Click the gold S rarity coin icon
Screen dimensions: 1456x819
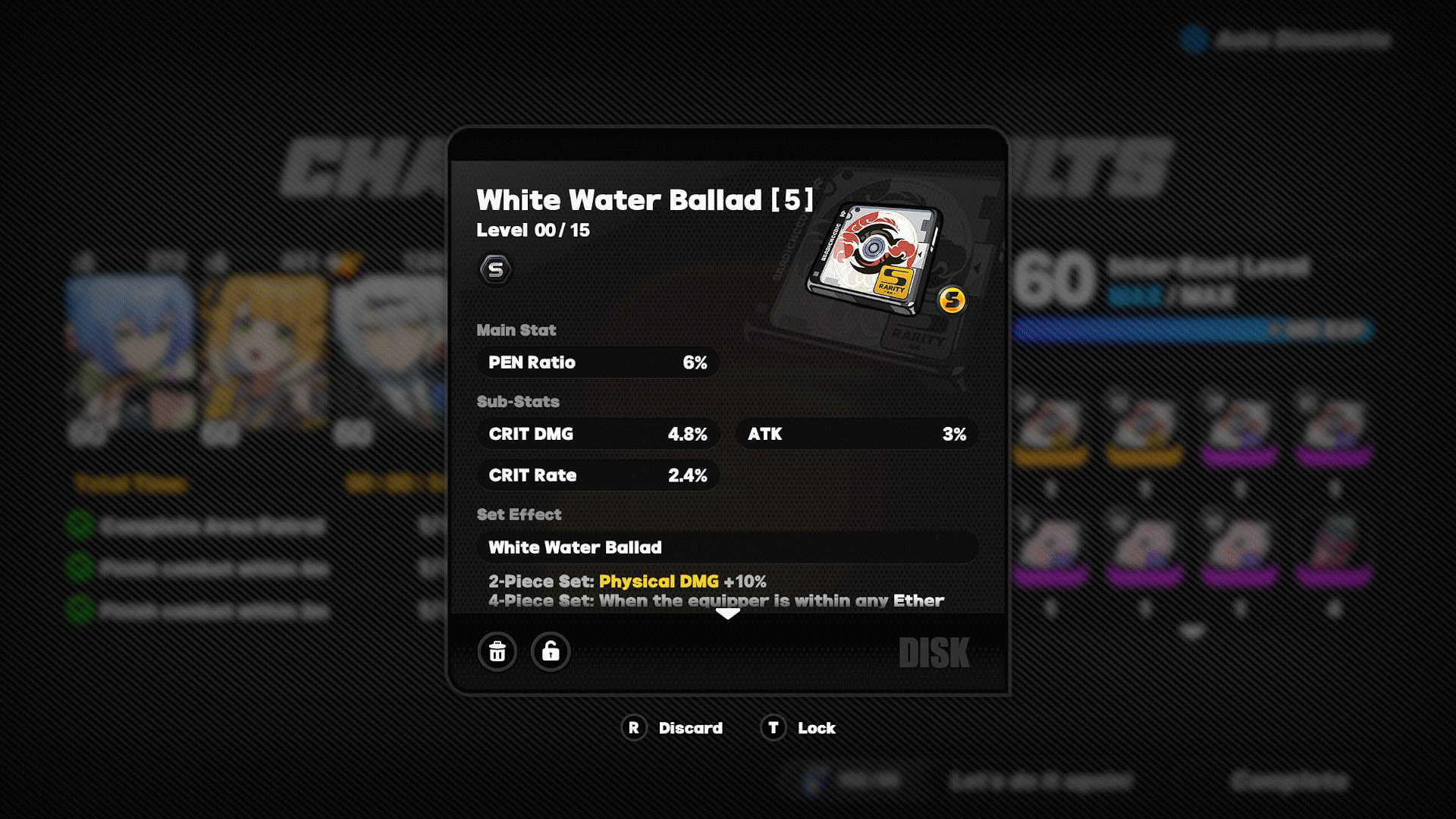[952, 300]
